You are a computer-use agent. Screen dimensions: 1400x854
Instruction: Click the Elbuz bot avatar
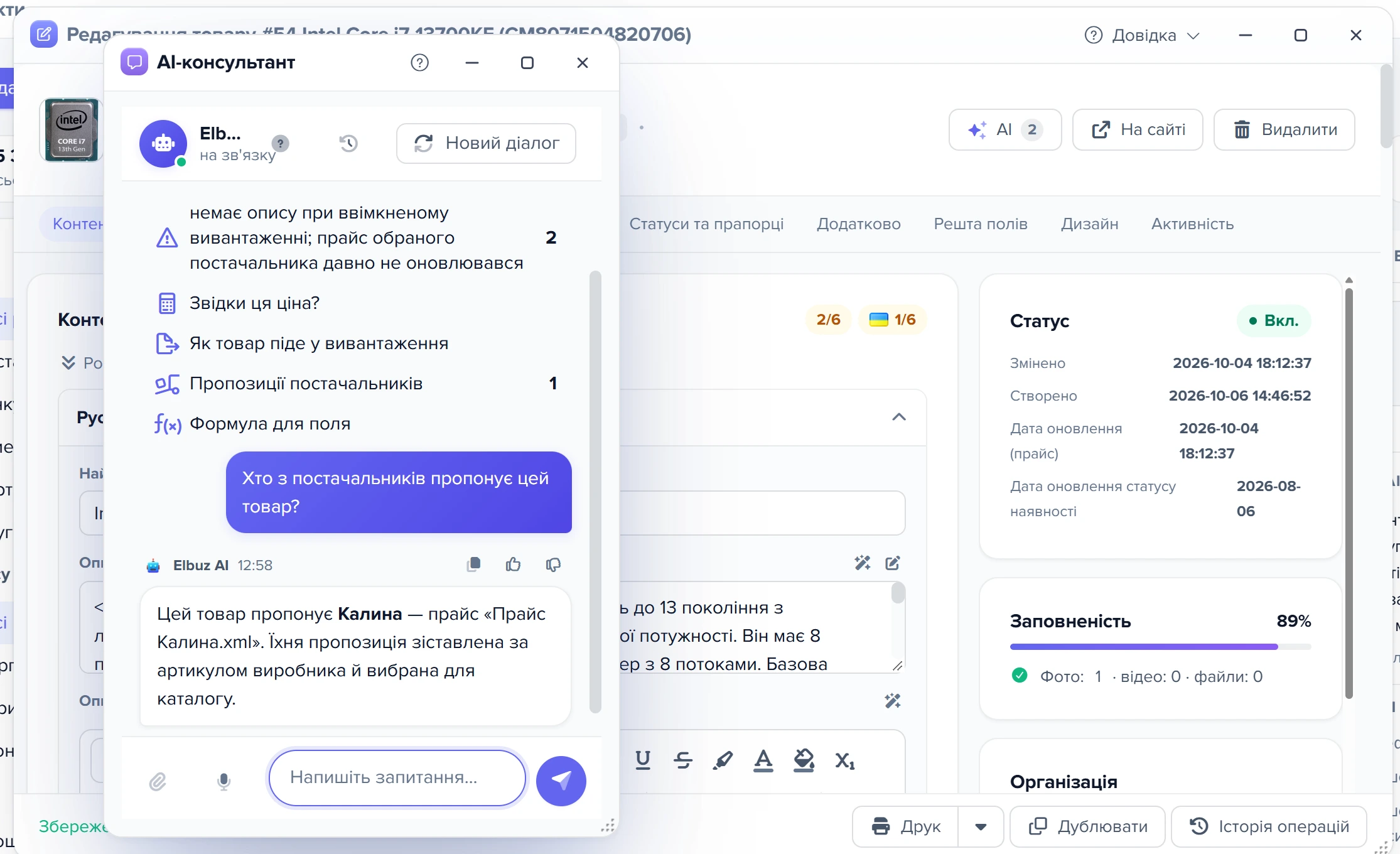pos(163,144)
